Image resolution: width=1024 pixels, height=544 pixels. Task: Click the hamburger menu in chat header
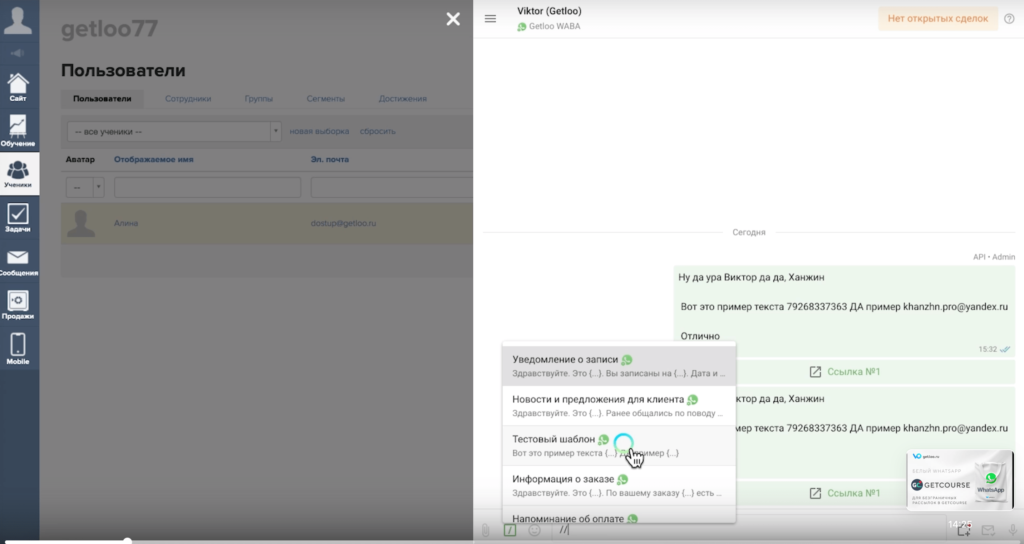click(x=490, y=19)
